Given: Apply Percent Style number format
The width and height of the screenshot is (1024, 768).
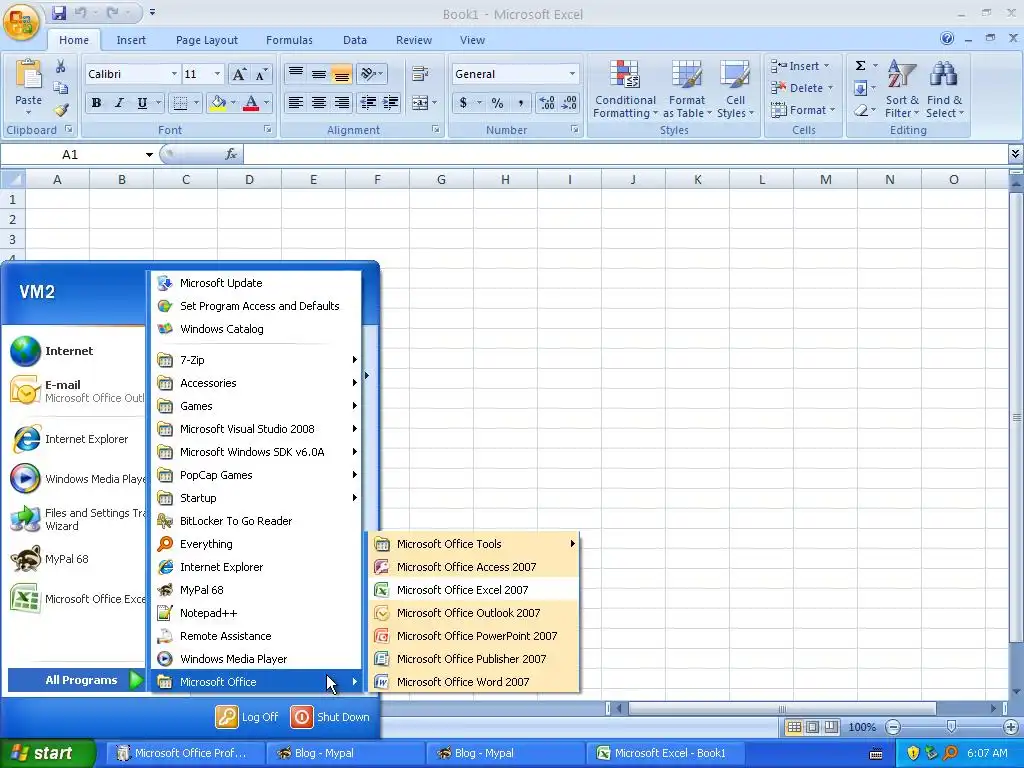Looking at the screenshot, I should pos(498,103).
